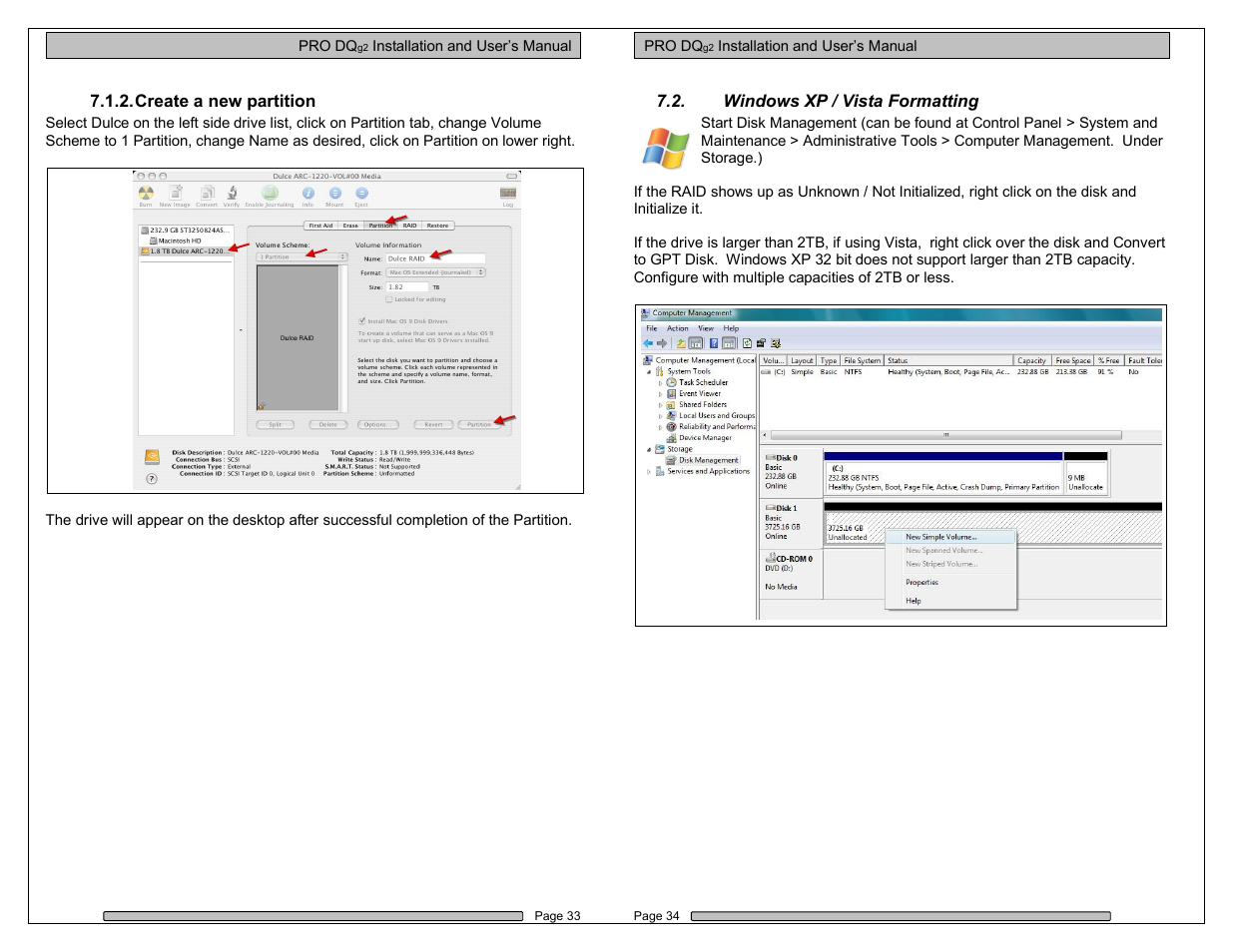Image resolution: width=1233 pixels, height=952 pixels.
Task: Open the Format Mac OS Extended dropdown
Action: [x=436, y=272]
